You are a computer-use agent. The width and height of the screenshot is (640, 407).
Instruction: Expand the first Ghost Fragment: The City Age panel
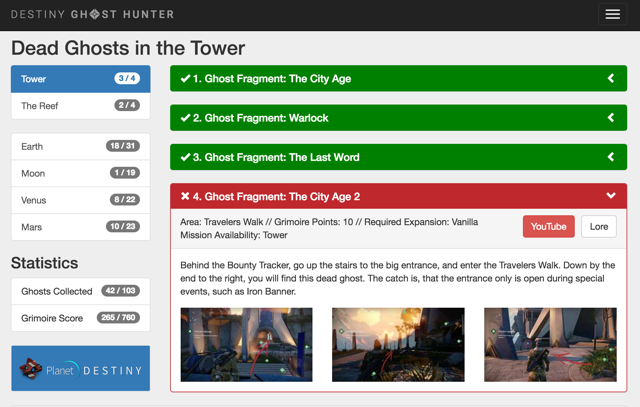[398, 78]
